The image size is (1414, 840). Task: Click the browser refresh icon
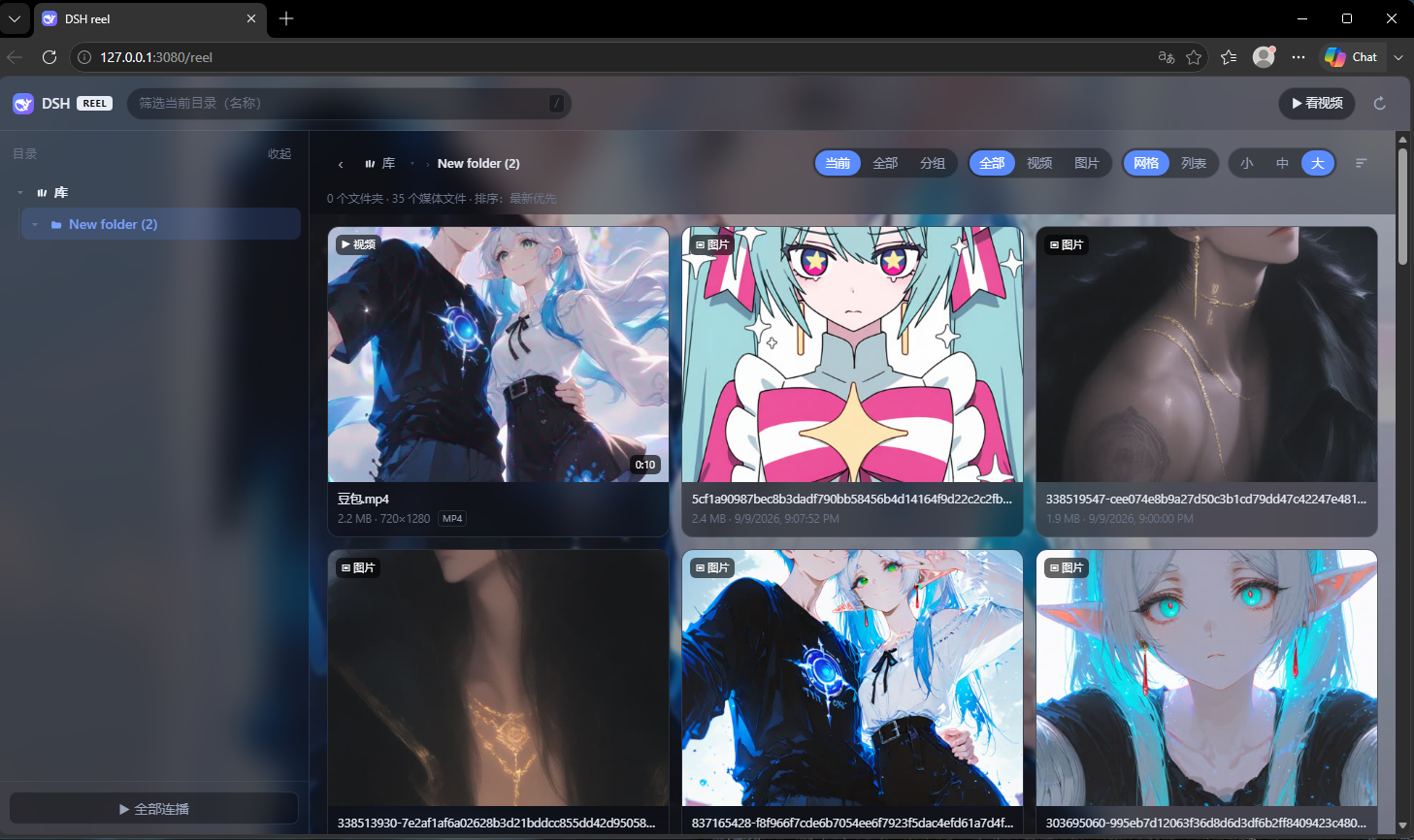pyautogui.click(x=49, y=57)
